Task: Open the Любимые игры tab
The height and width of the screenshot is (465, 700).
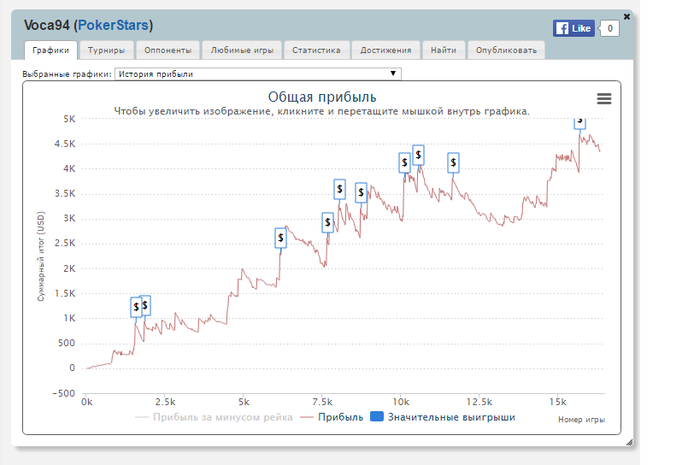Action: tap(242, 50)
